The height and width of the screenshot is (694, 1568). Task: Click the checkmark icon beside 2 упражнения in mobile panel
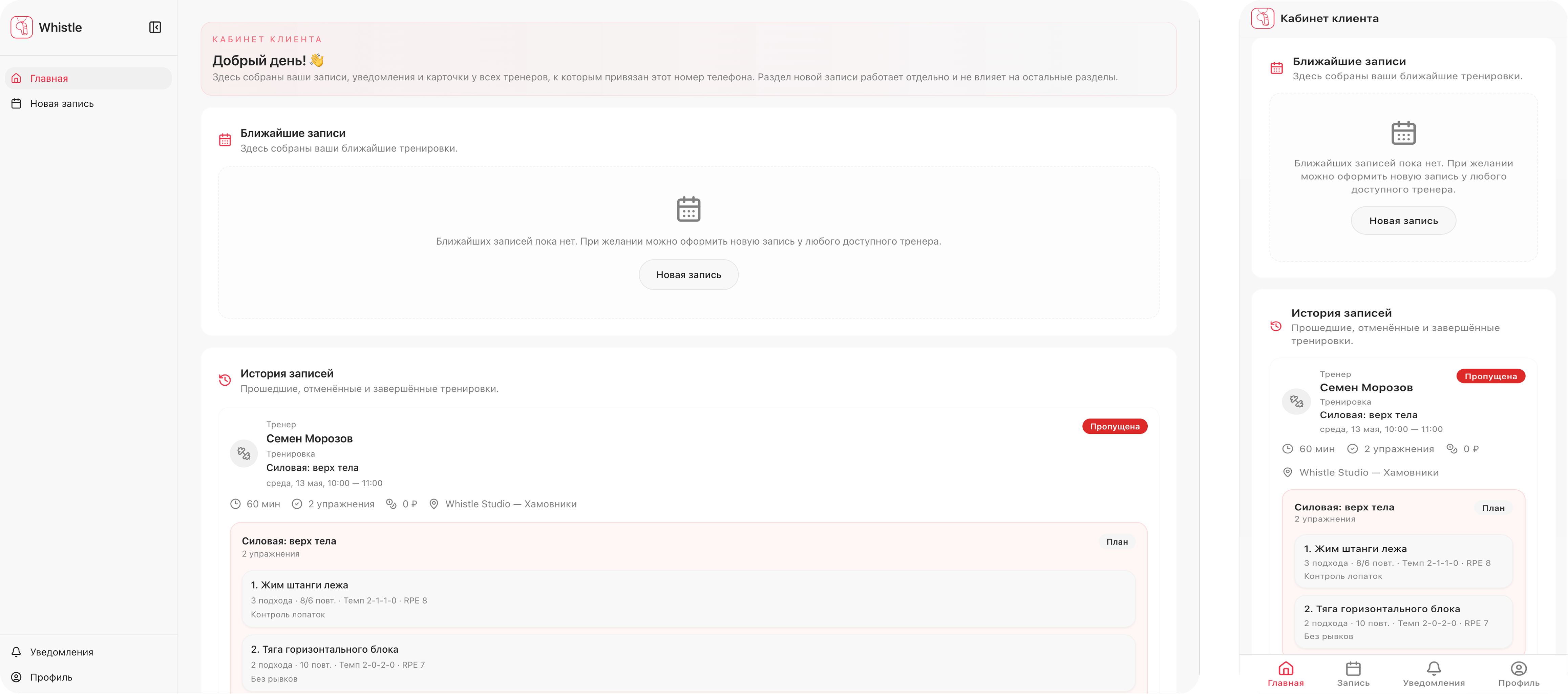point(1353,449)
